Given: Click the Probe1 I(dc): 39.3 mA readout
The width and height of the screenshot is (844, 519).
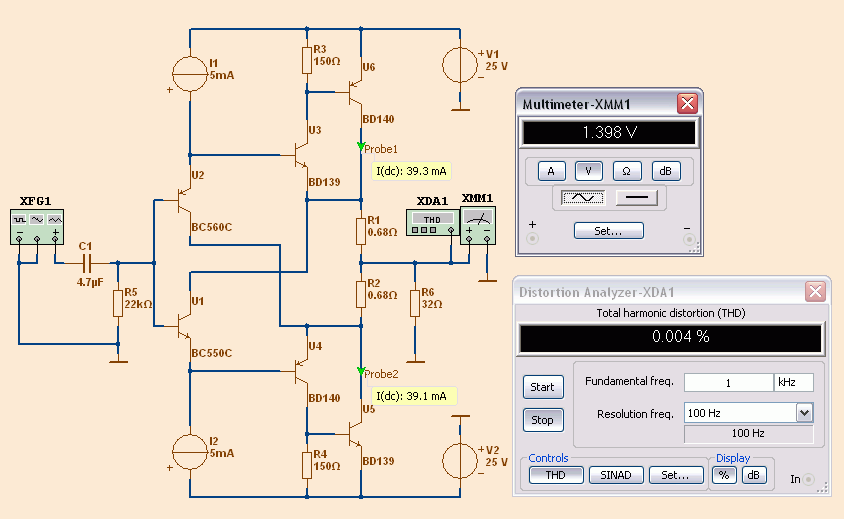Looking at the screenshot, I should pos(411,171).
